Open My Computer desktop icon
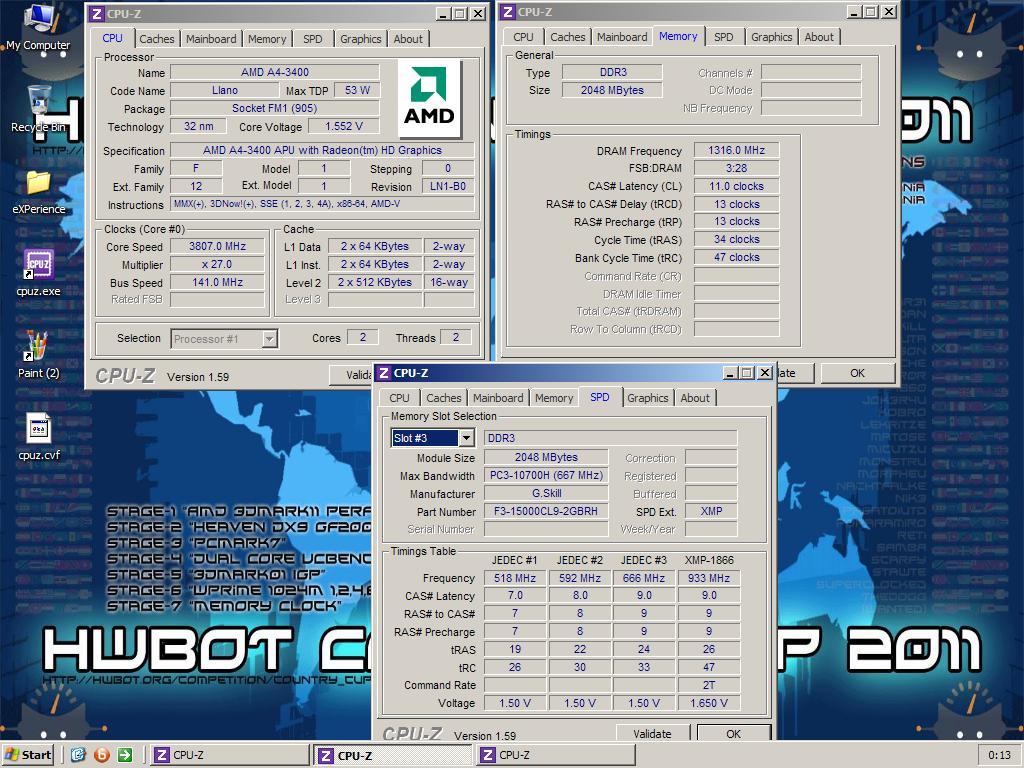Screen dimensions: 1024x768 coord(39,26)
